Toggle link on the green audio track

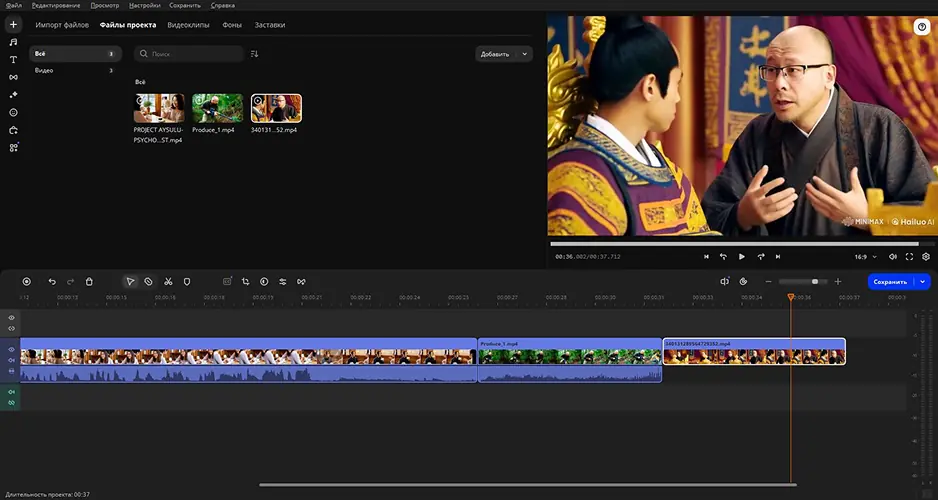pos(11,403)
